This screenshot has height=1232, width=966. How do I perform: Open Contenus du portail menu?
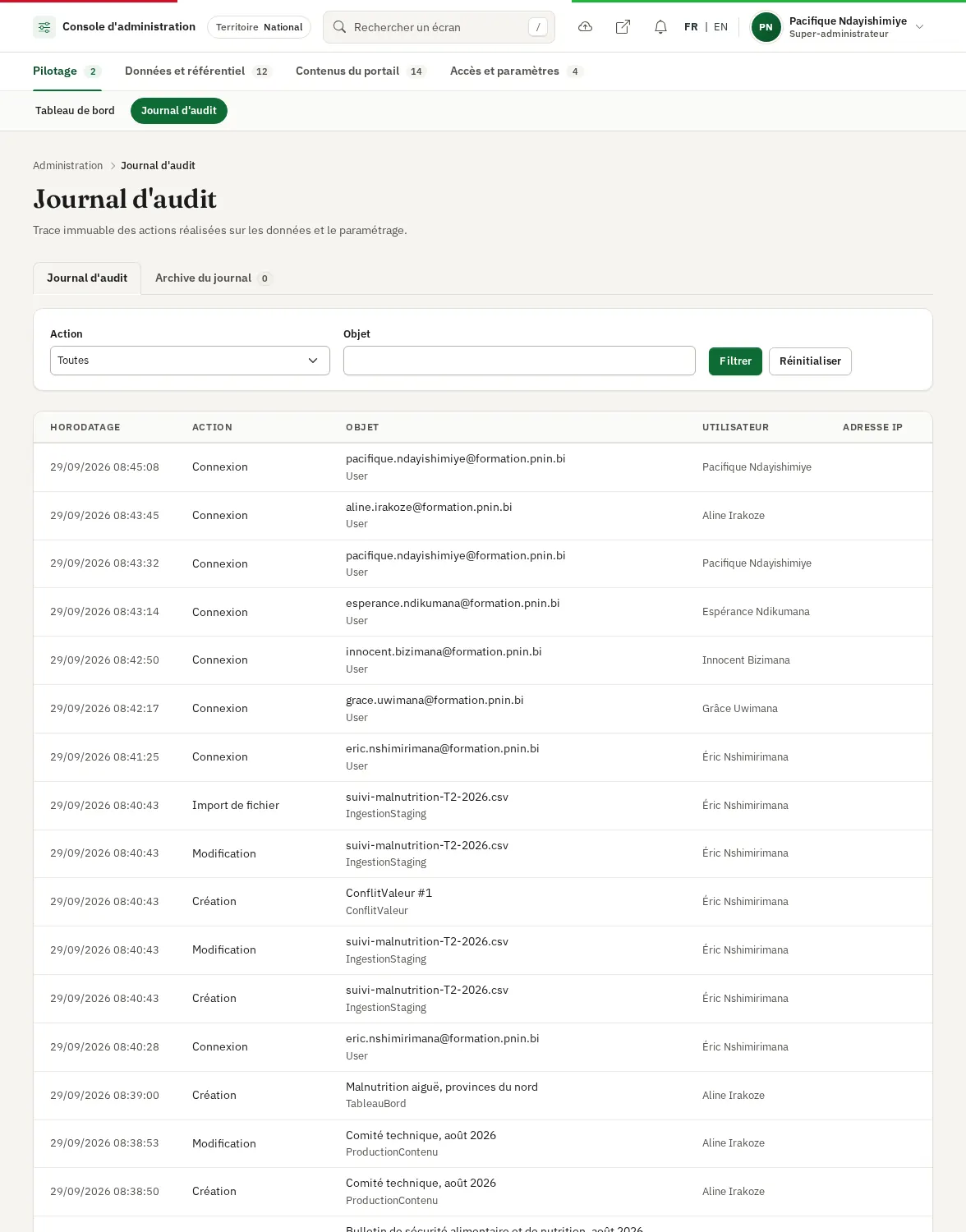(361, 71)
